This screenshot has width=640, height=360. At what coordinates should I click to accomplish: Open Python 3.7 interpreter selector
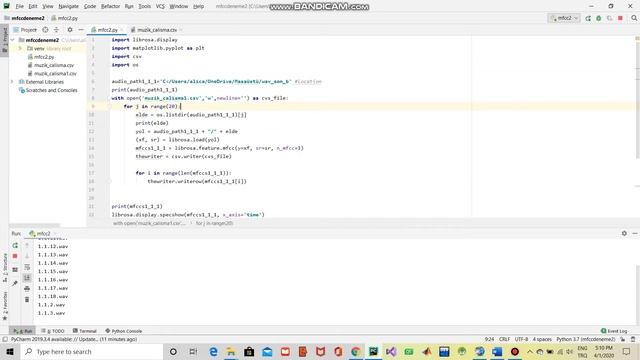pyautogui.click(x=586, y=339)
